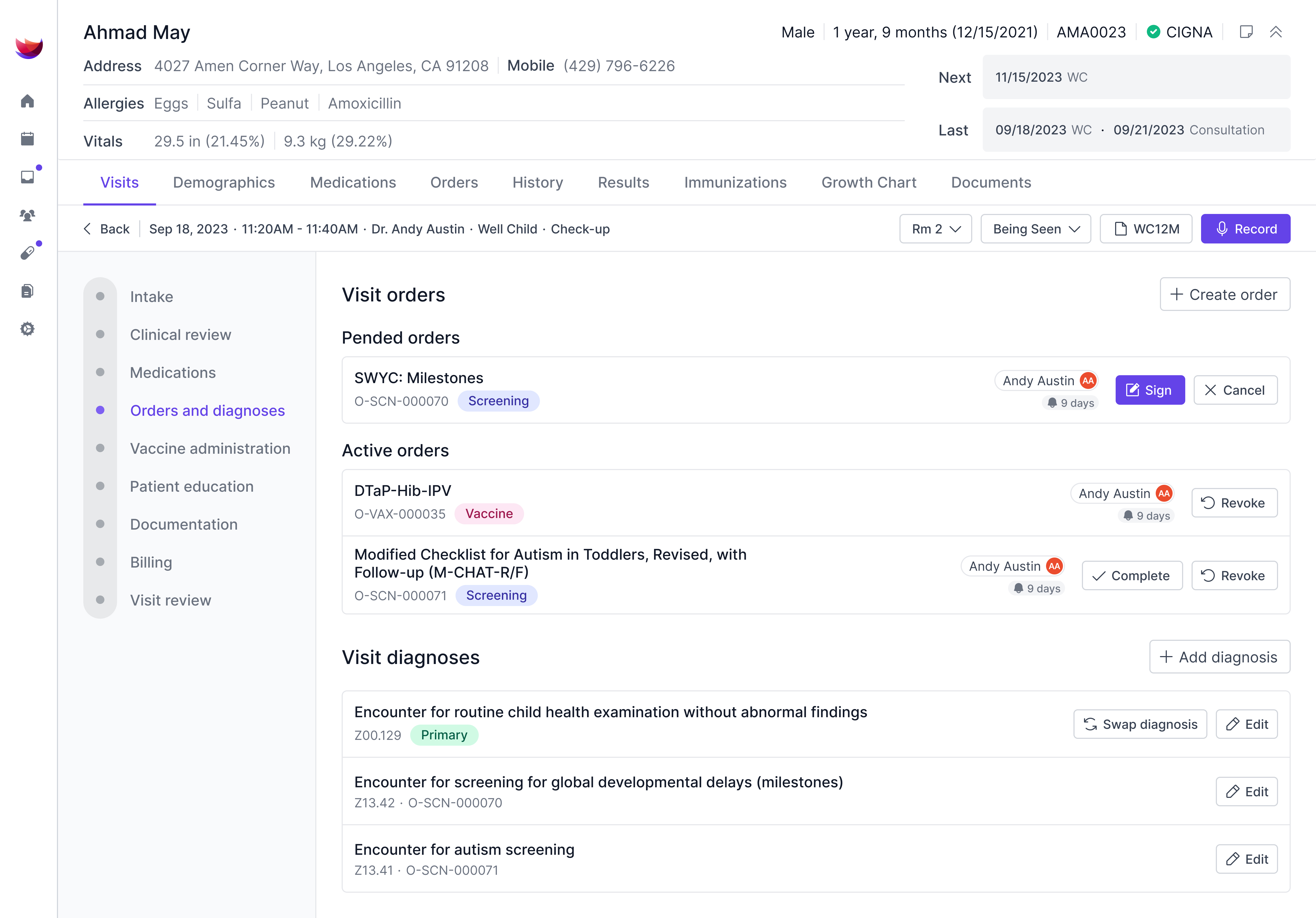1316x918 pixels.
Task: Sign the SWYC: Milestones pended order
Action: (1149, 390)
